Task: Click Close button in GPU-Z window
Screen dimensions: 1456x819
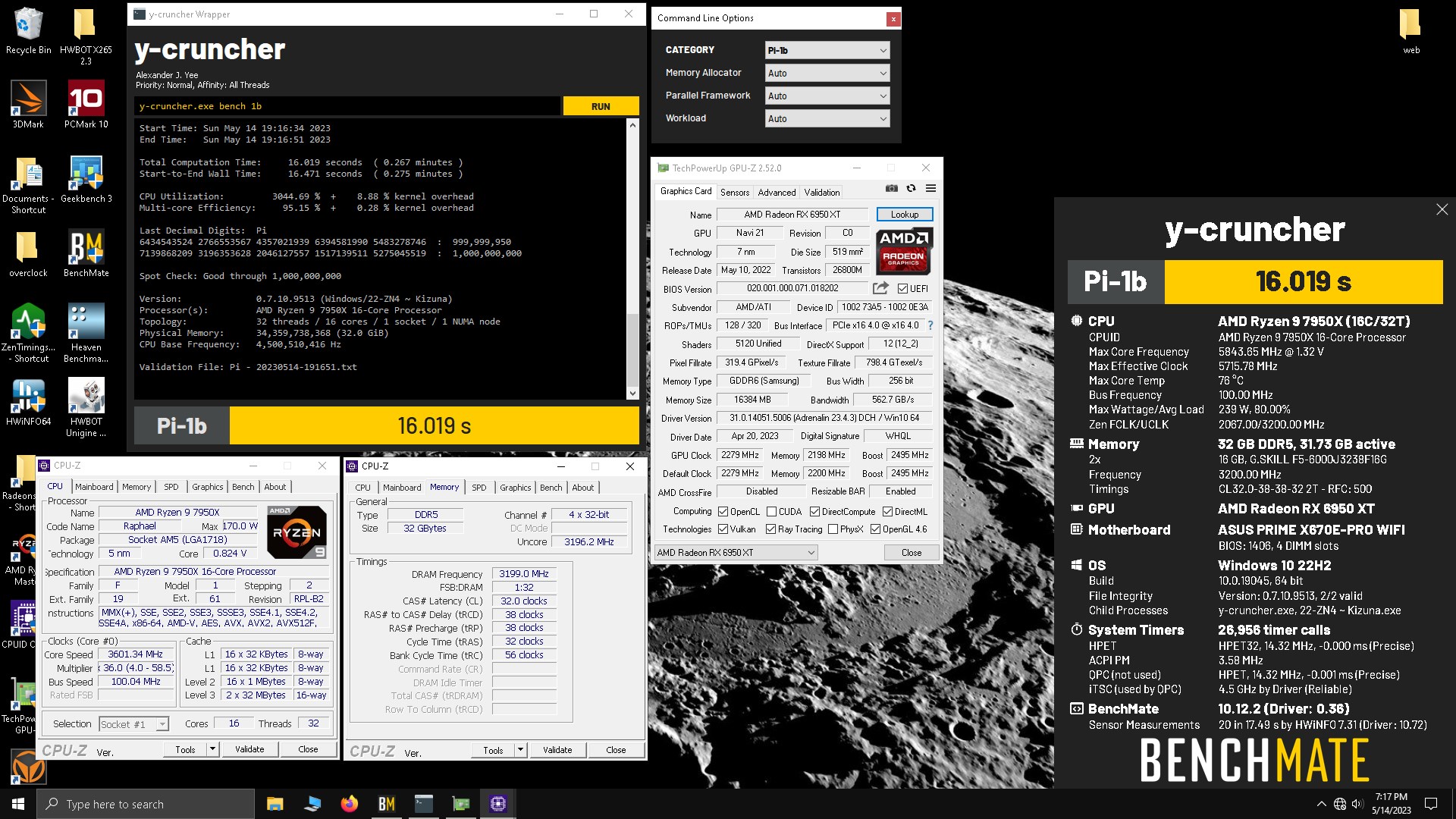Action: [x=912, y=553]
